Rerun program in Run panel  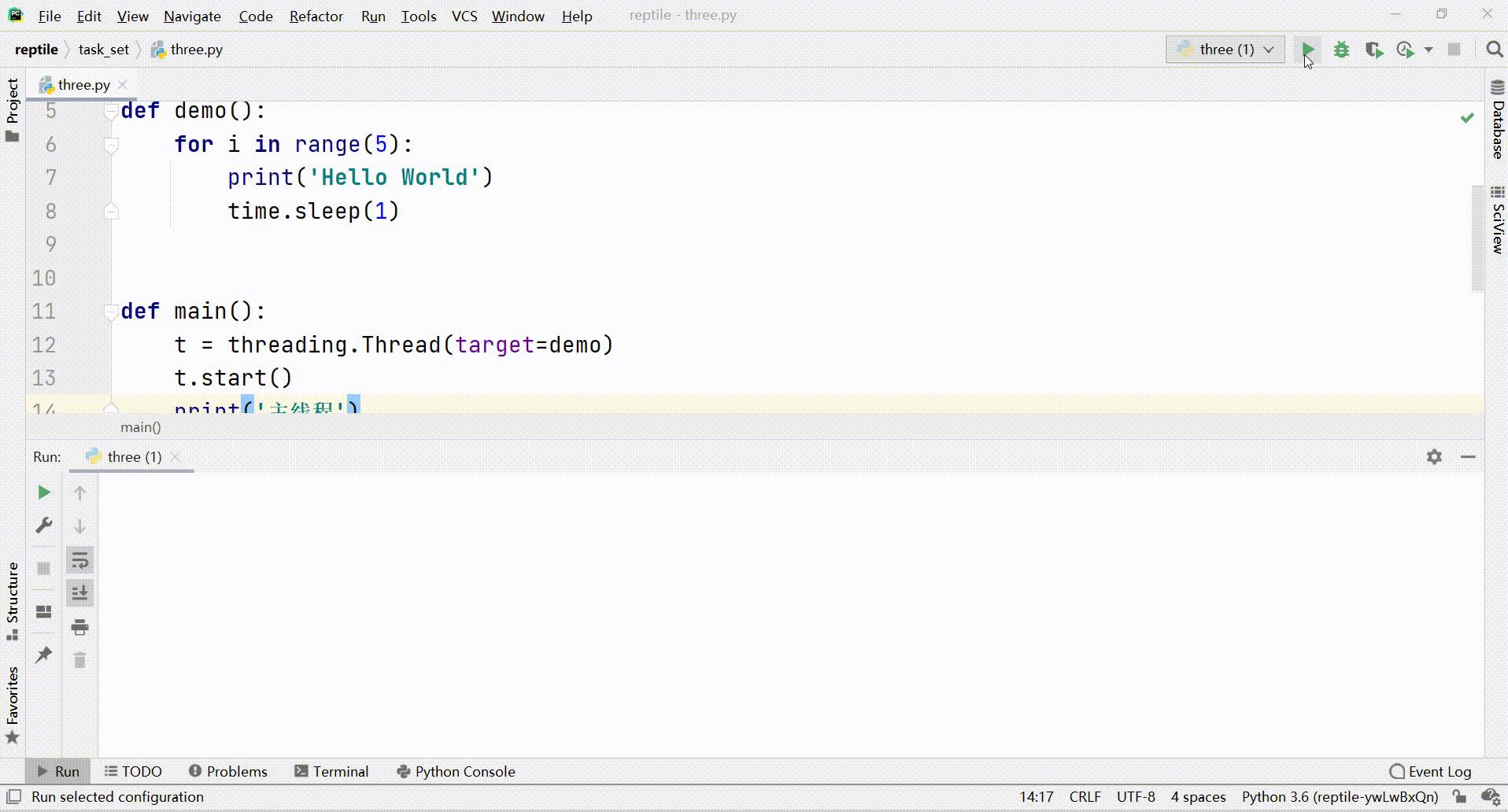44,493
